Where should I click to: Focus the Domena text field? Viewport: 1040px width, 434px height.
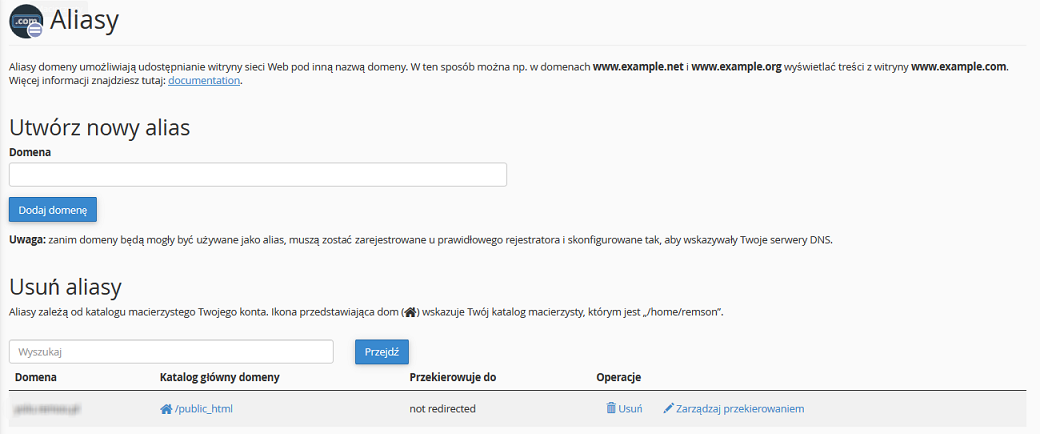tap(258, 175)
